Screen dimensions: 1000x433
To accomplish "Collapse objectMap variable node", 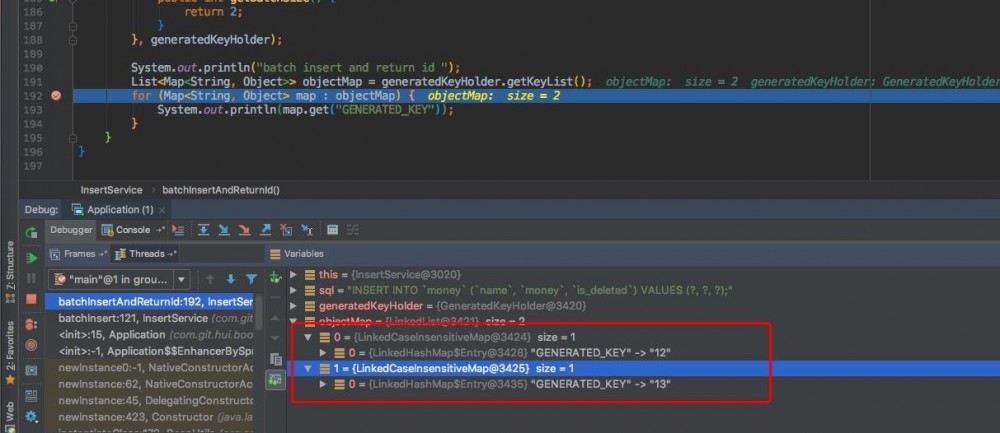I will (293, 321).
